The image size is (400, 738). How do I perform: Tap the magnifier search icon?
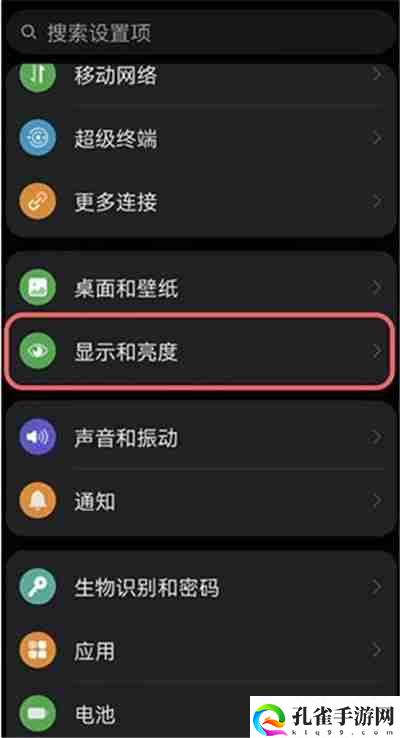point(28,32)
